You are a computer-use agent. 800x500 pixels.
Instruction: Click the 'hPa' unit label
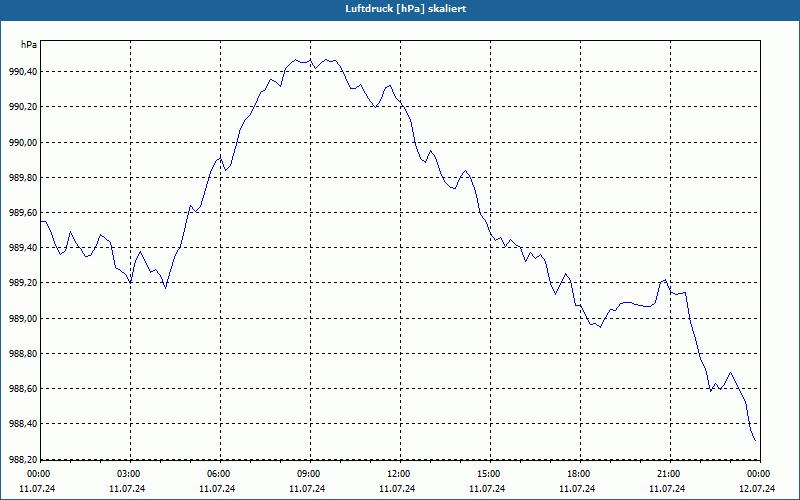(29, 45)
